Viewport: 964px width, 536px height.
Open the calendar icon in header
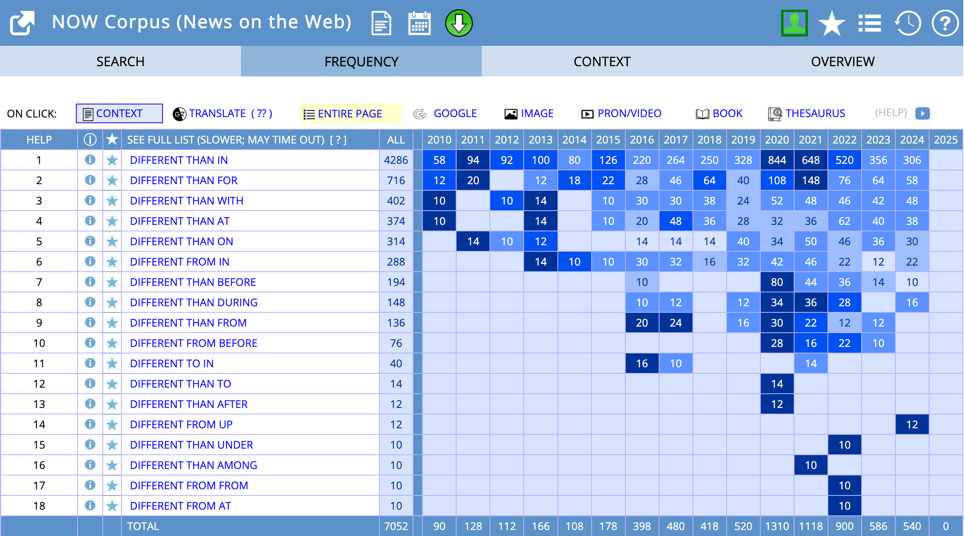[419, 23]
